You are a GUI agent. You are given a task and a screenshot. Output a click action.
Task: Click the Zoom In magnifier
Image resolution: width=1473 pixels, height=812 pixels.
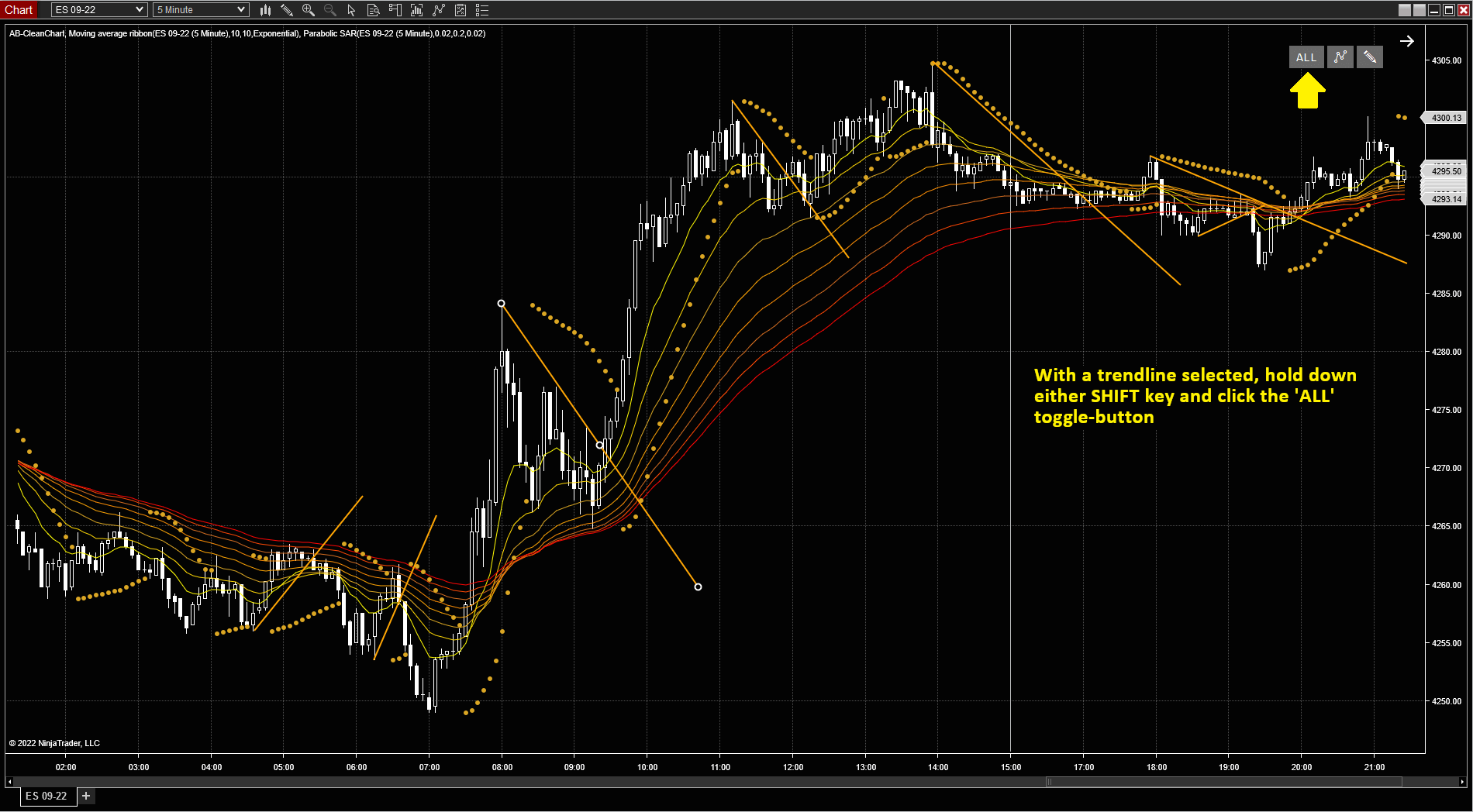click(309, 10)
